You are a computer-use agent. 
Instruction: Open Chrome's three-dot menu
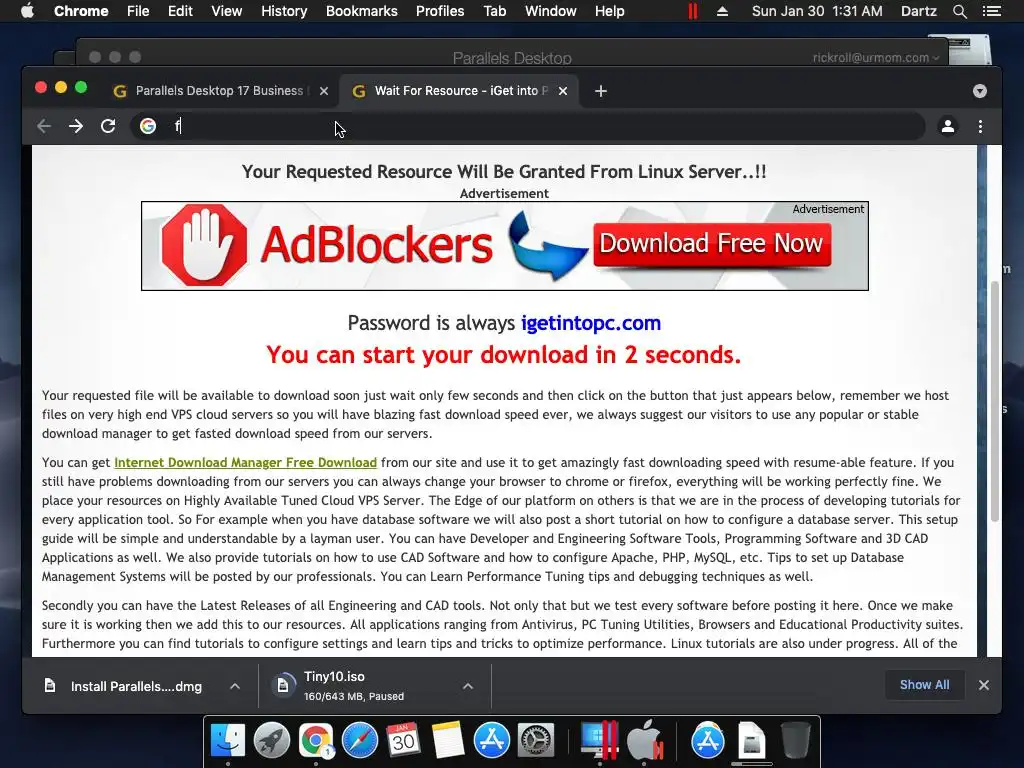[x=980, y=126]
